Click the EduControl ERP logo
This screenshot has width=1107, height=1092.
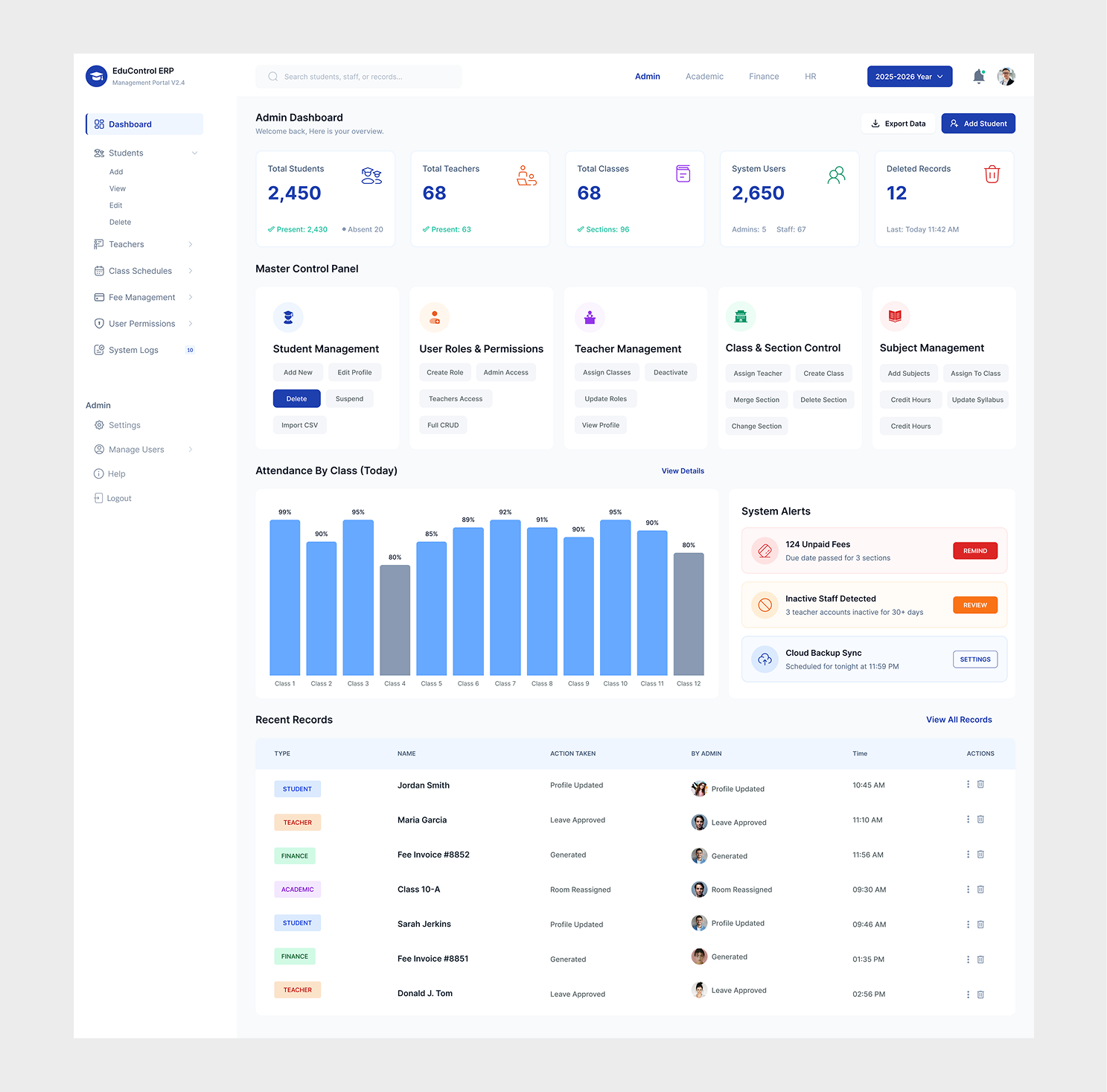click(x=97, y=76)
